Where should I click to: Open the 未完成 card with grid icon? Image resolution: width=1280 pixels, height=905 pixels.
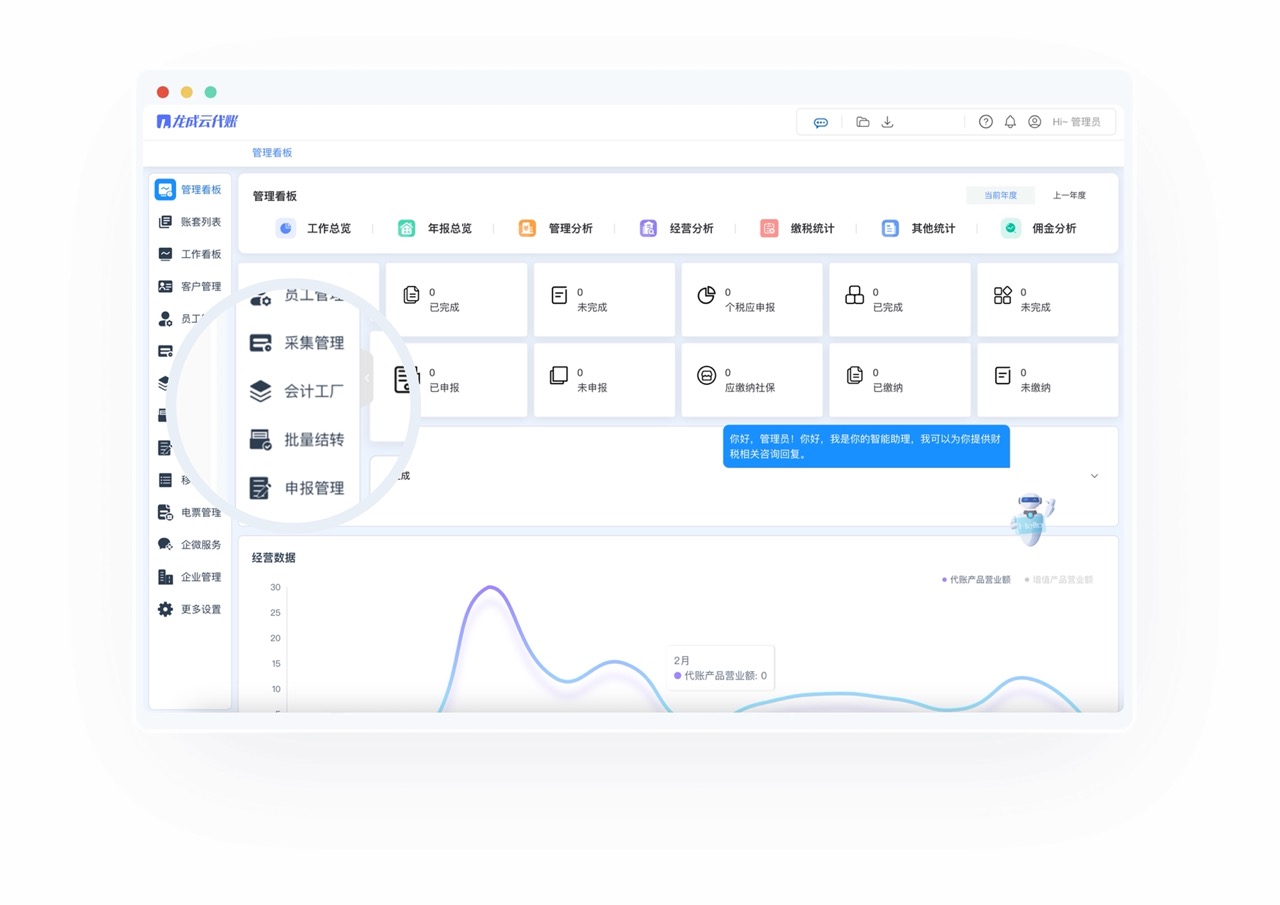[1048, 300]
